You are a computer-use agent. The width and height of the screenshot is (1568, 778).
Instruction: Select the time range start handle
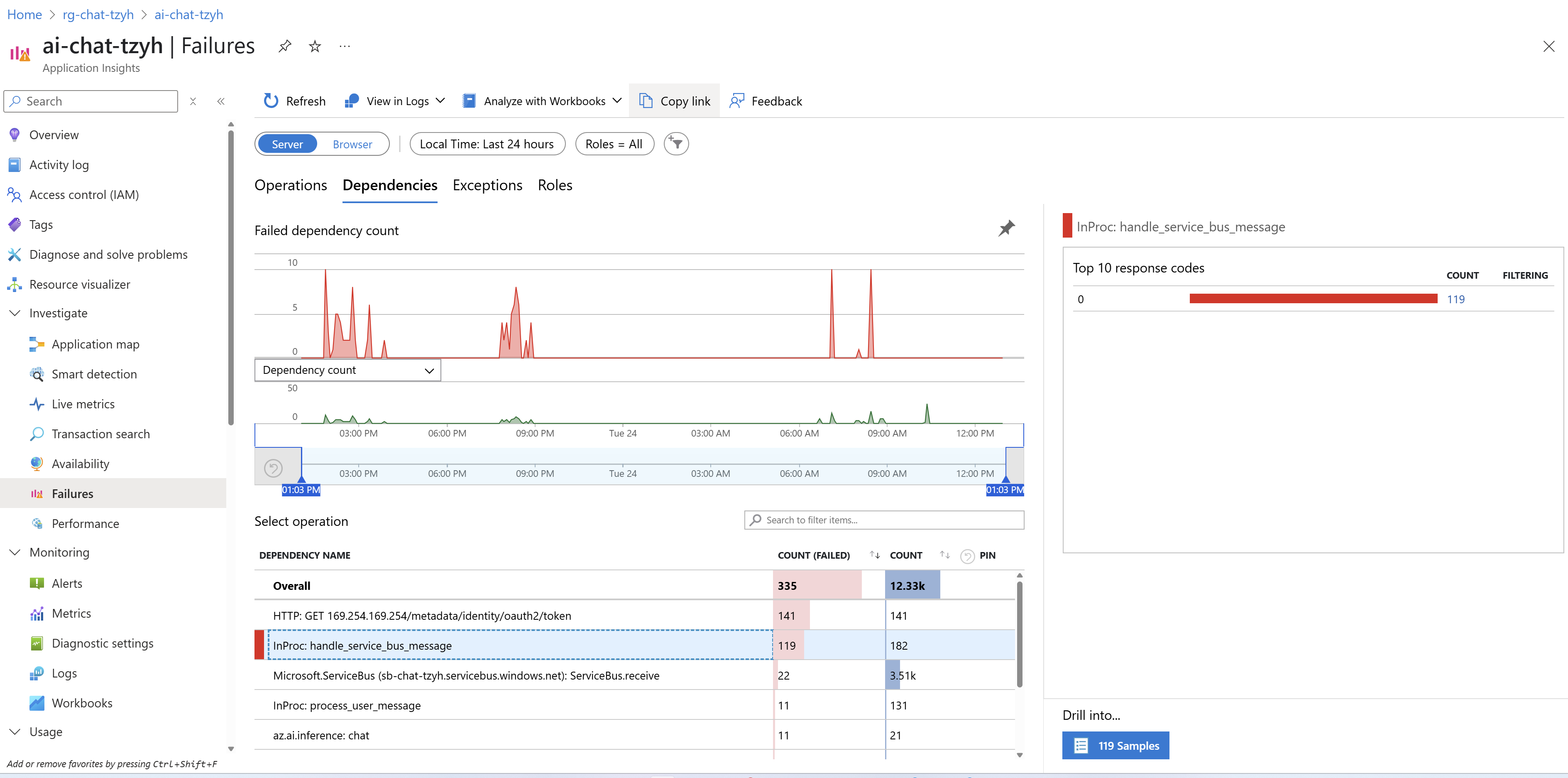point(301,479)
